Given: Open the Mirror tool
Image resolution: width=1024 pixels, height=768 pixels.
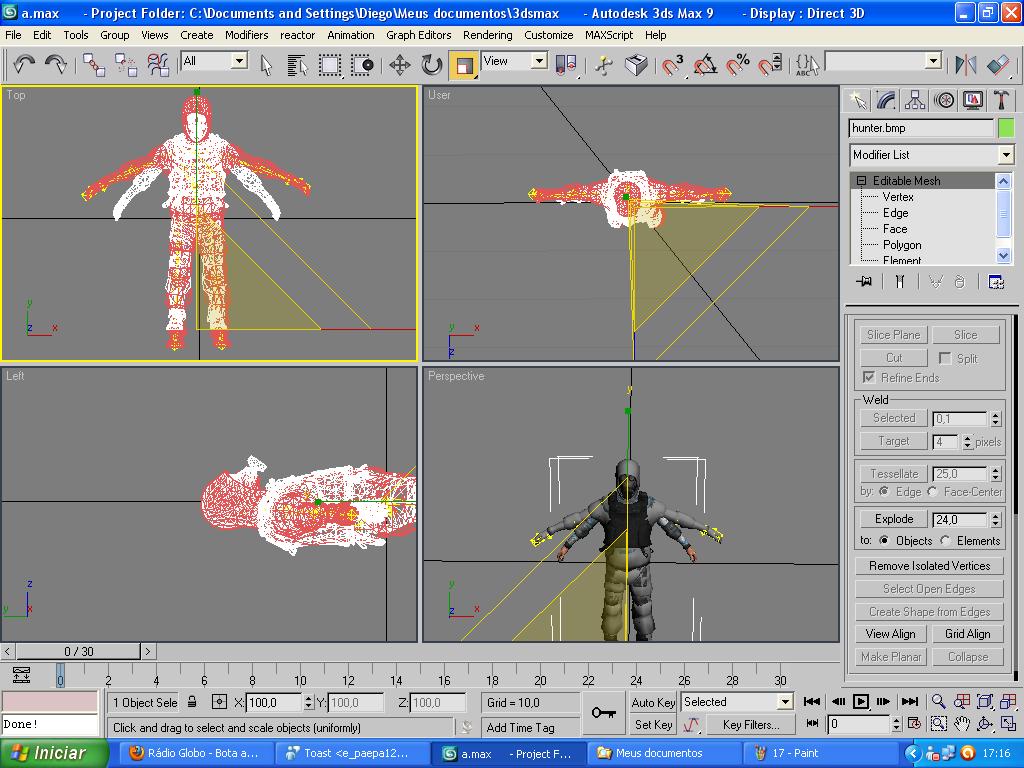Looking at the screenshot, I should click(x=965, y=65).
